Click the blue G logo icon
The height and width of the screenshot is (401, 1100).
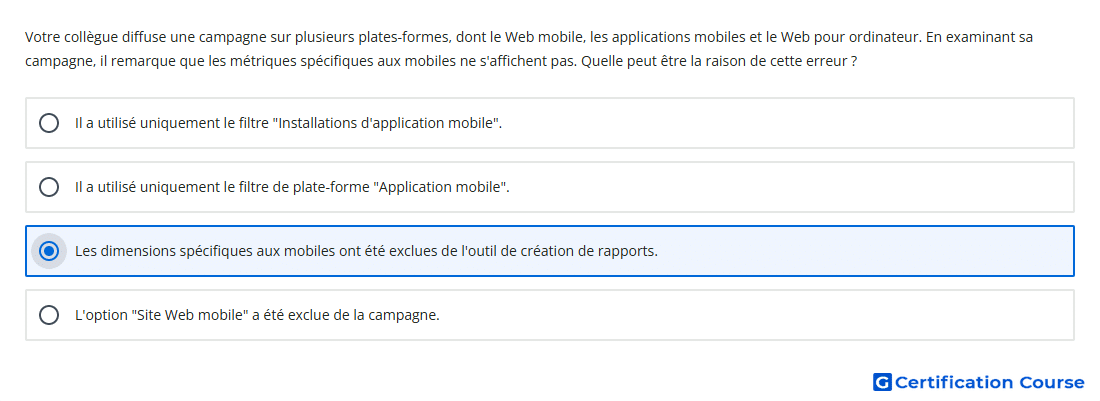[x=882, y=382]
